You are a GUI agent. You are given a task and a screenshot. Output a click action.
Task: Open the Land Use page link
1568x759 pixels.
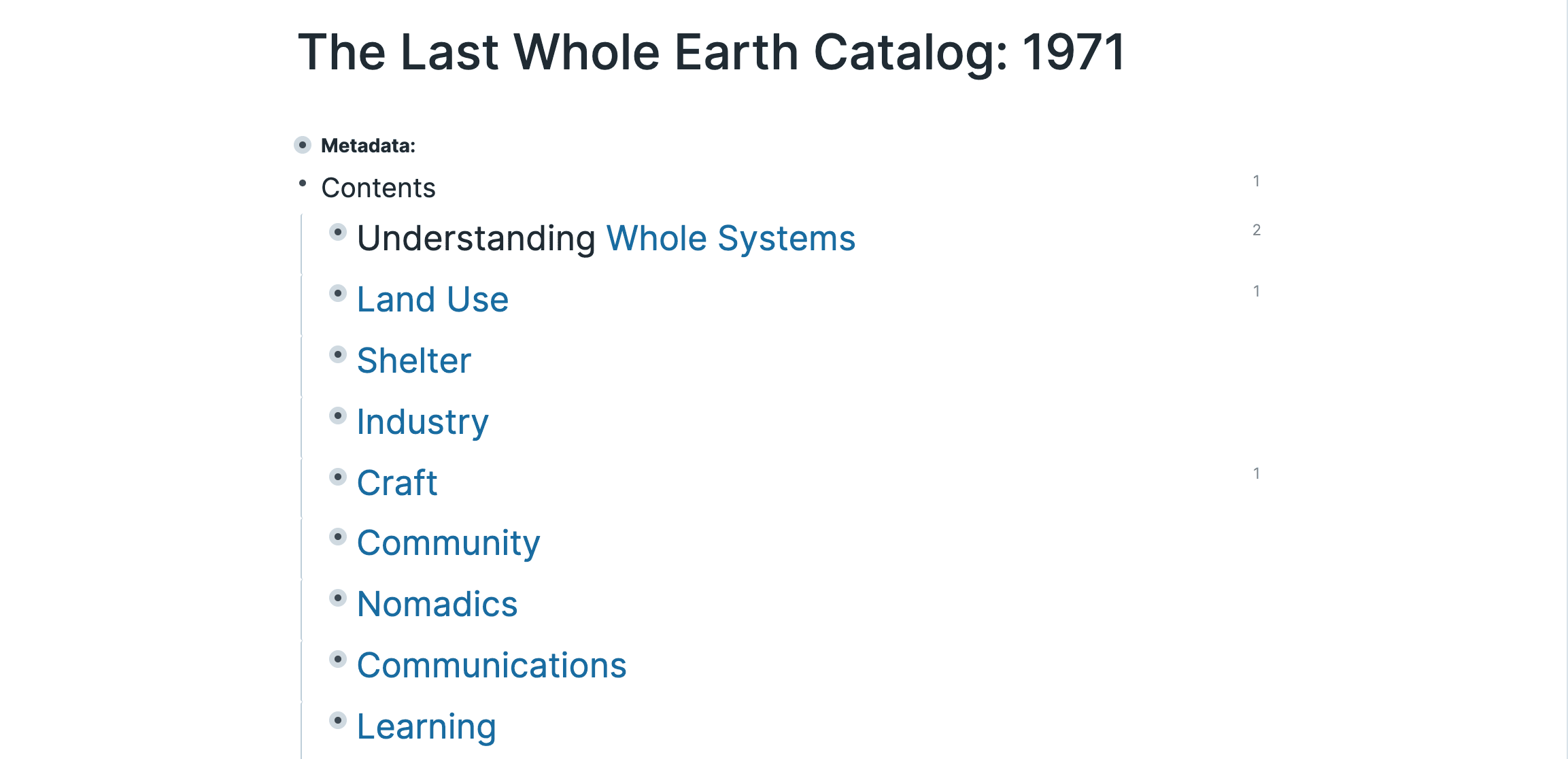pyautogui.click(x=432, y=300)
